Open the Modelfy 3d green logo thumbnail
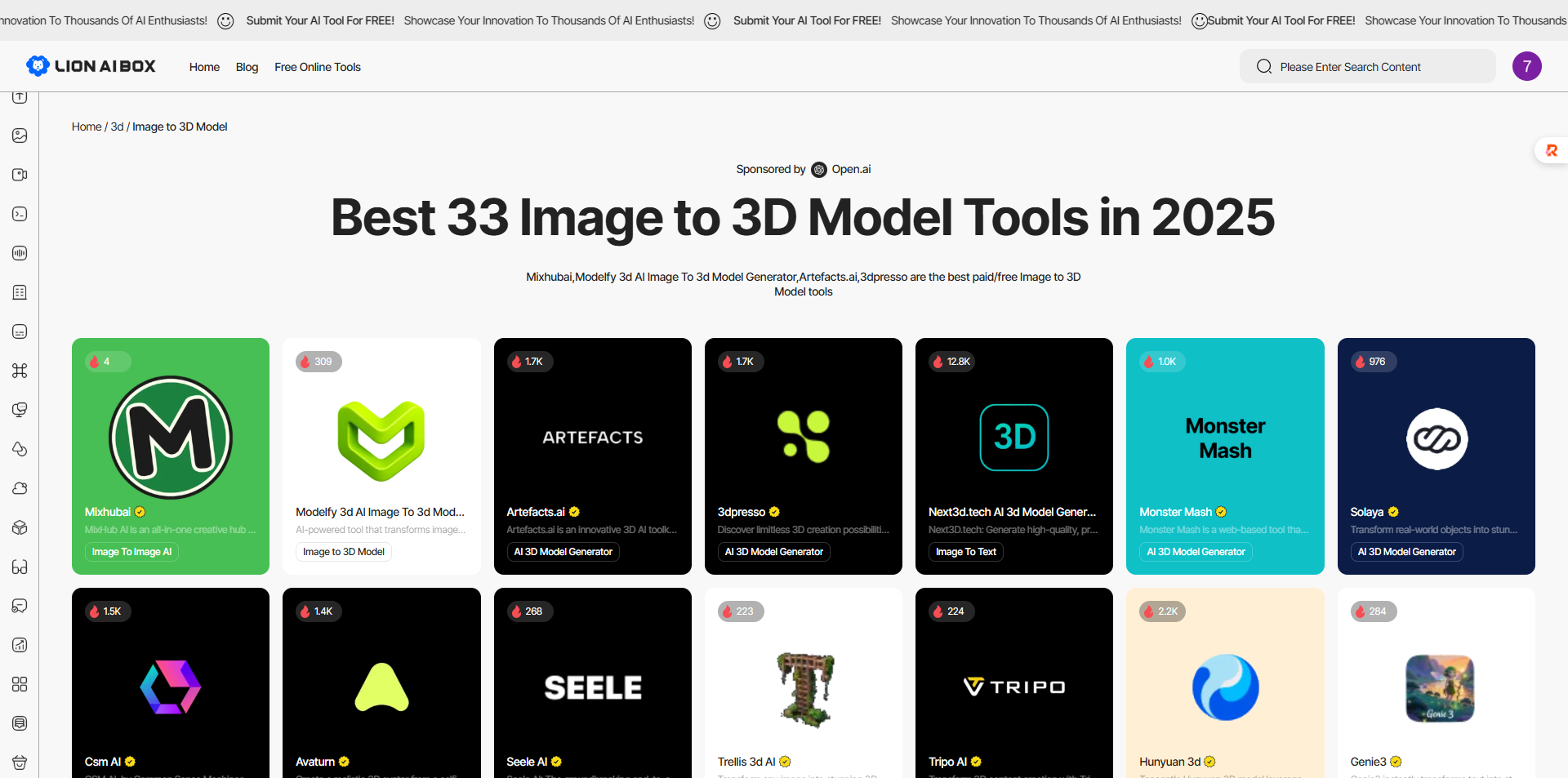 [x=381, y=441]
